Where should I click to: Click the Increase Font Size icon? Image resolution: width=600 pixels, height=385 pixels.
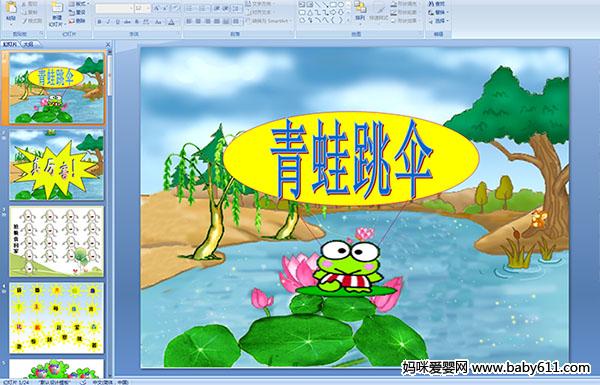[157, 8]
